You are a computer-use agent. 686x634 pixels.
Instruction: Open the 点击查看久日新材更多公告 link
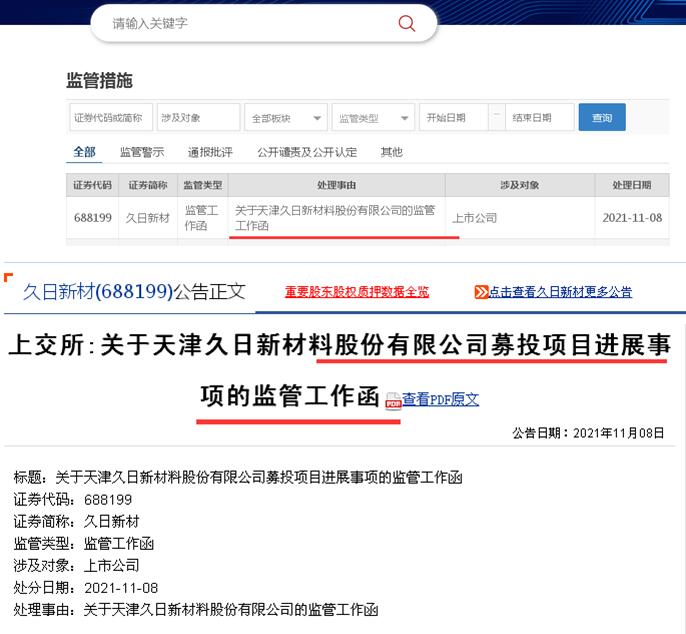[x=560, y=292]
